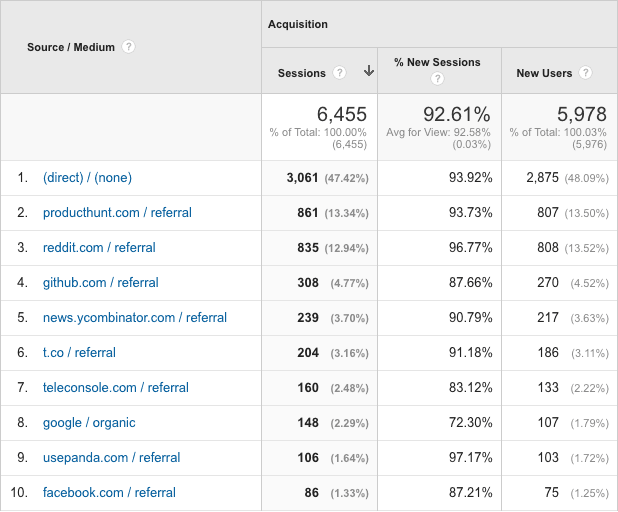View teleconsole.com / referral details

pos(116,388)
